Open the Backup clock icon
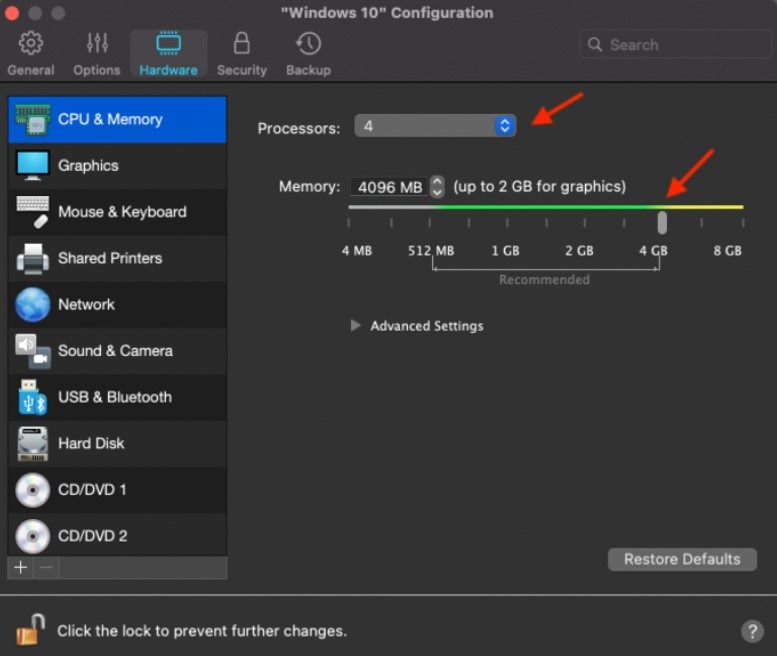The width and height of the screenshot is (777, 656). click(x=308, y=44)
